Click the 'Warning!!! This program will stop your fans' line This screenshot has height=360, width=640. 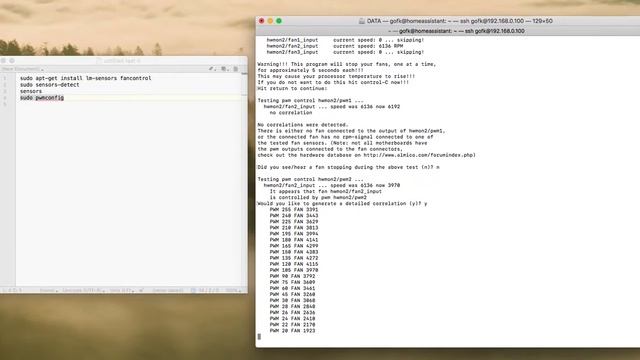coord(347,64)
